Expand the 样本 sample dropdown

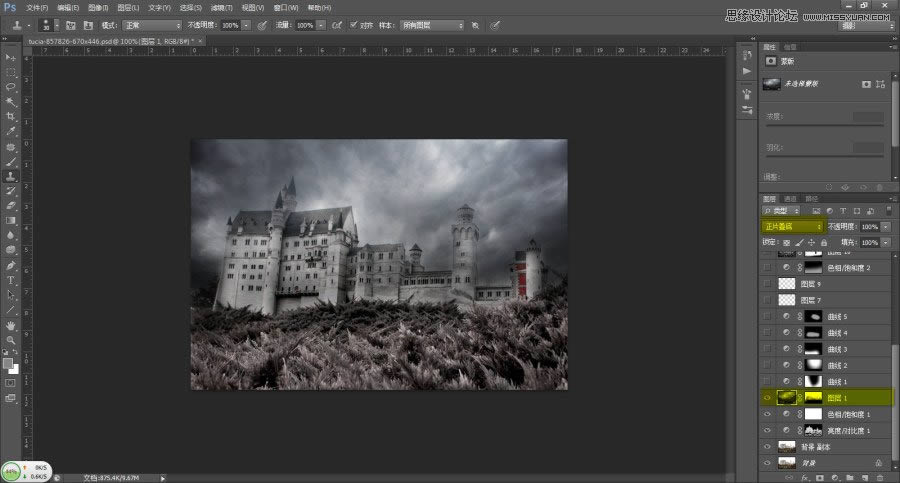click(431, 24)
